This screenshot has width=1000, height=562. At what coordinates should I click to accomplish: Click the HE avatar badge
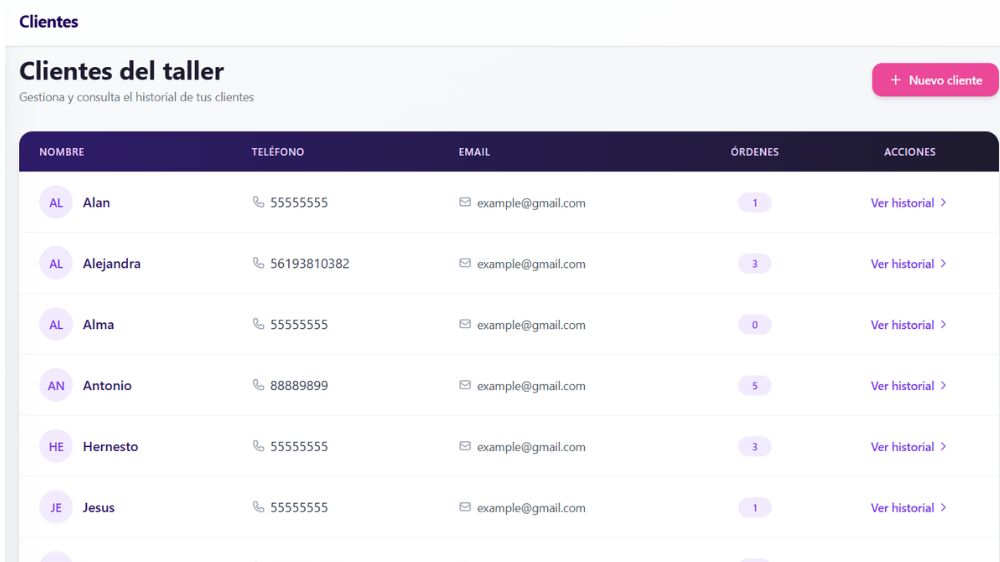pos(56,447)
